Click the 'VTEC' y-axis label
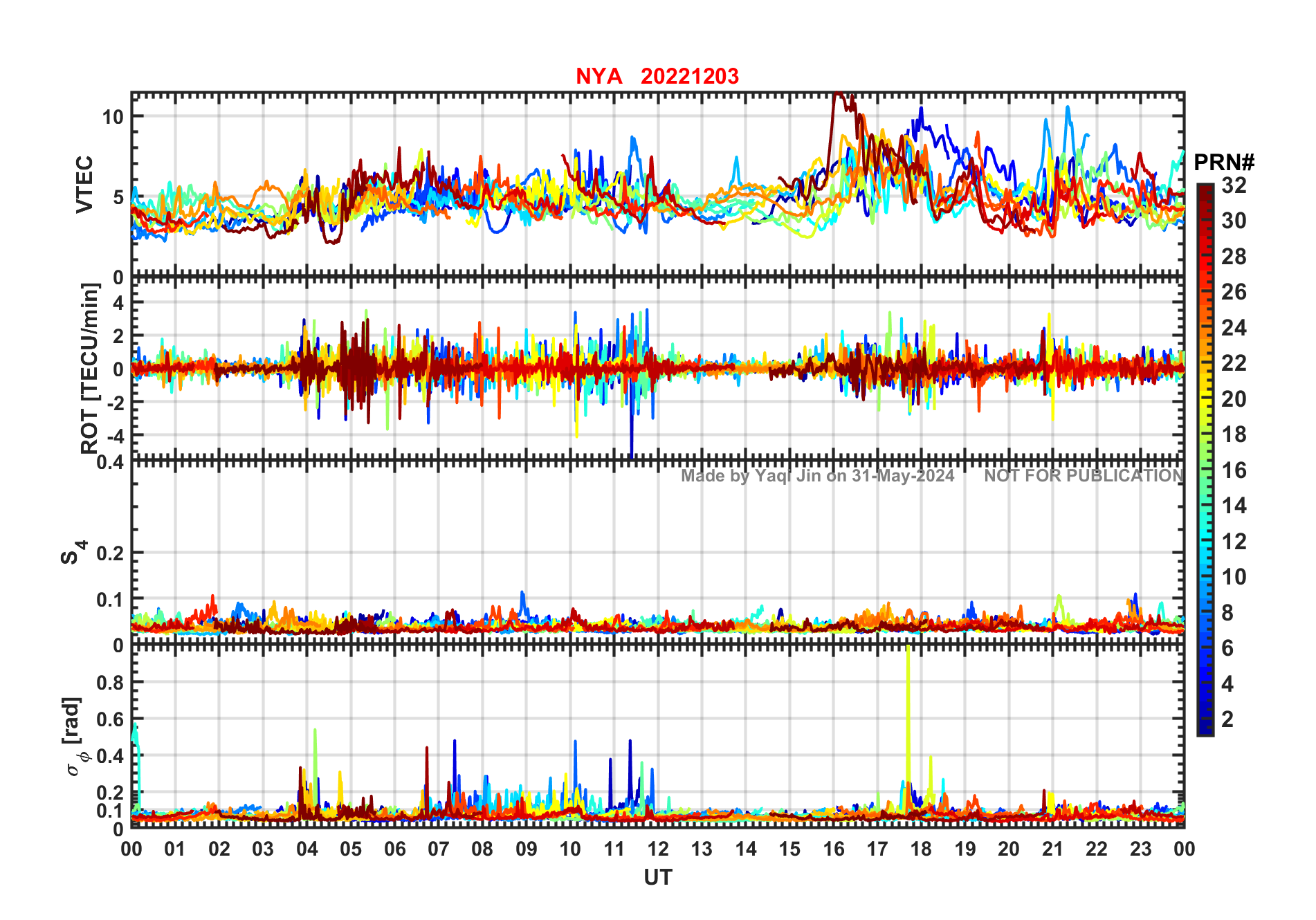 [84, 184]
